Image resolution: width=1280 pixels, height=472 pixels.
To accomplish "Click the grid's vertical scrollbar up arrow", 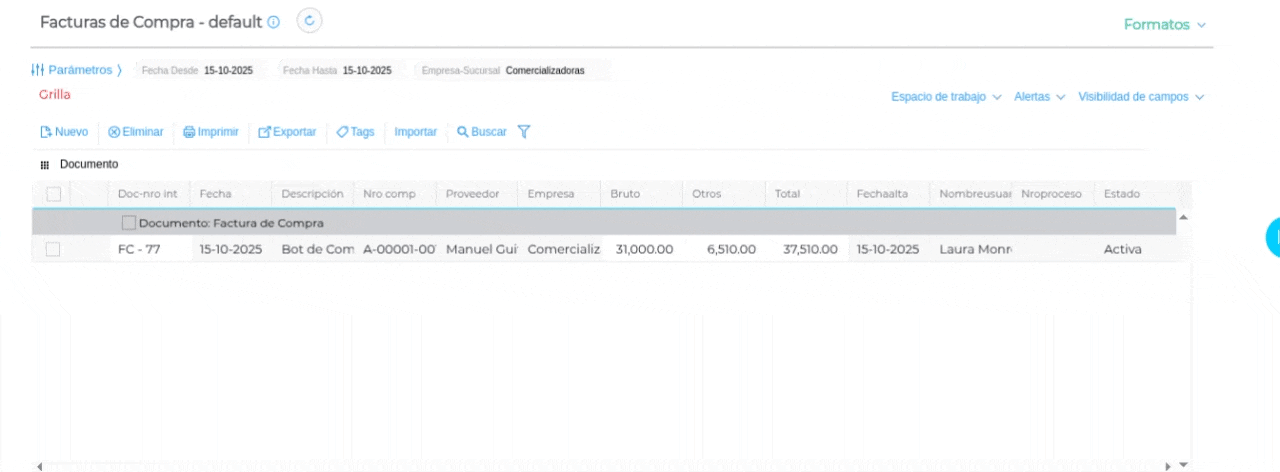I will [x=1184, y=217].
